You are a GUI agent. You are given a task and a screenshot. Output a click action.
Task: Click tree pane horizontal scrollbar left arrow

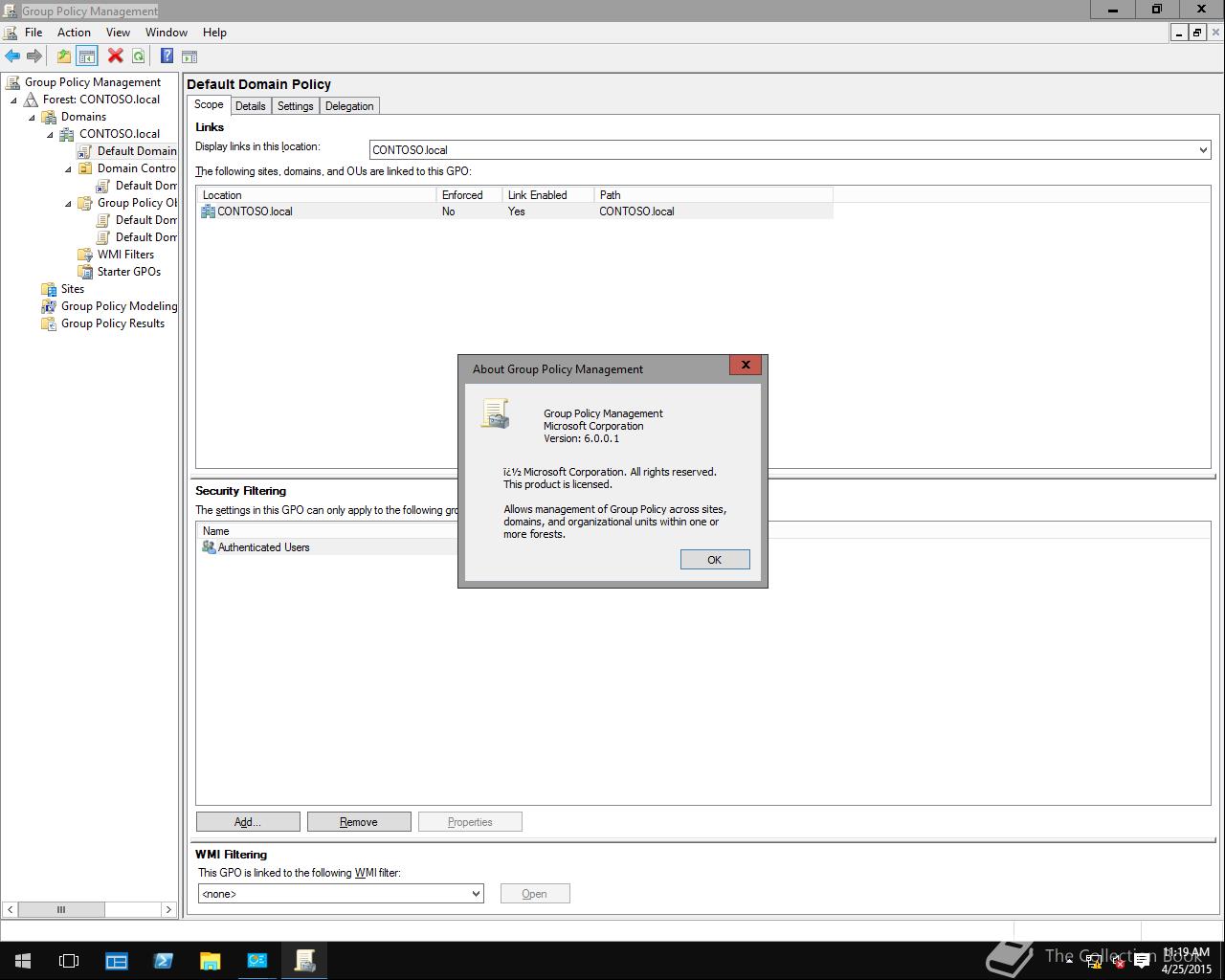[x=10, y=909]
